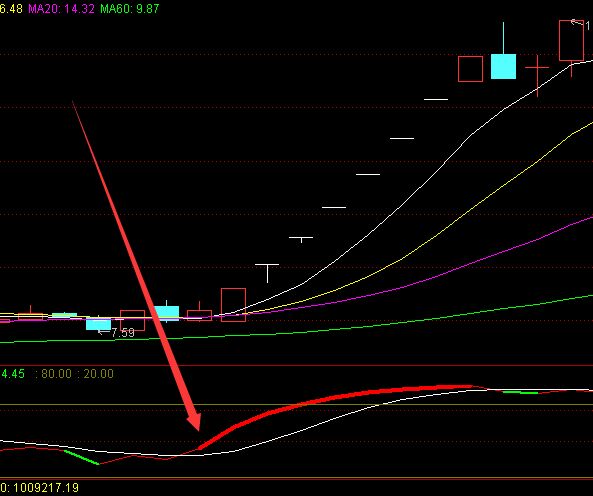Screen dimensions: 593x496
Task: Click the 7.59 low price marker
Action: pos(123,333)
